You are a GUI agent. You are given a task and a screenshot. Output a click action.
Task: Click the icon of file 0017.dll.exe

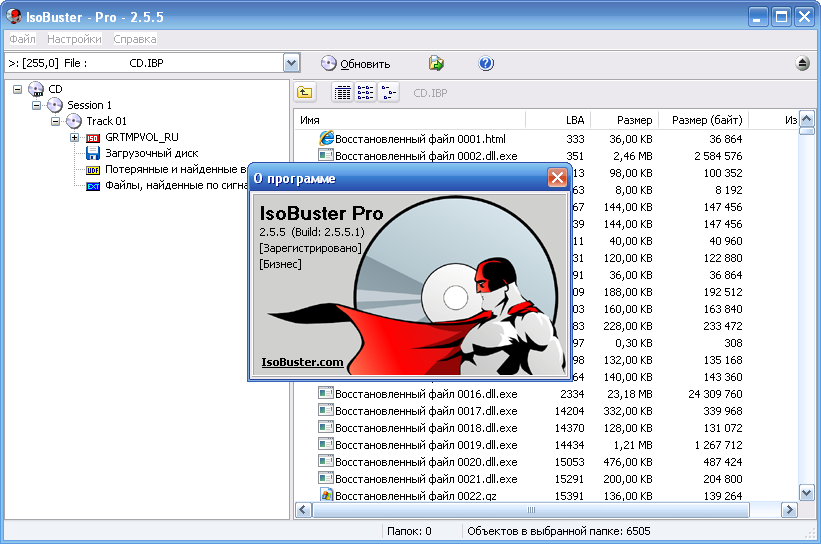click(326, 410)
